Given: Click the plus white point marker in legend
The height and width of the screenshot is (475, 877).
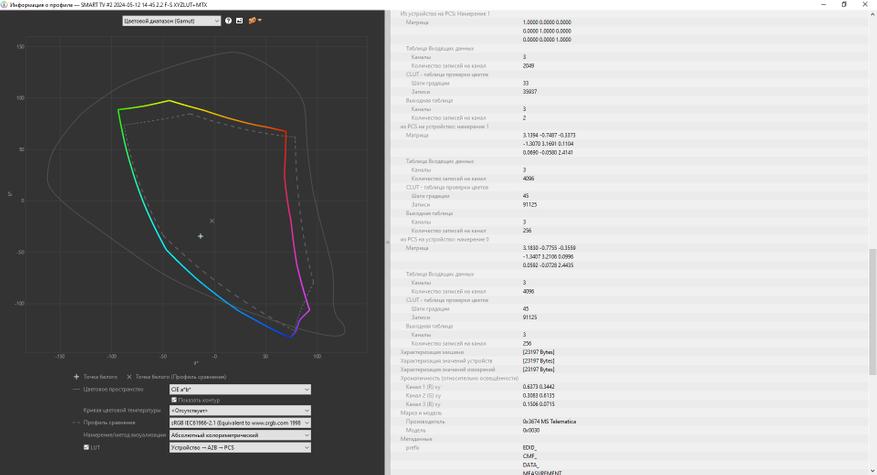Looking at the screenshot, I should (77, 377).
